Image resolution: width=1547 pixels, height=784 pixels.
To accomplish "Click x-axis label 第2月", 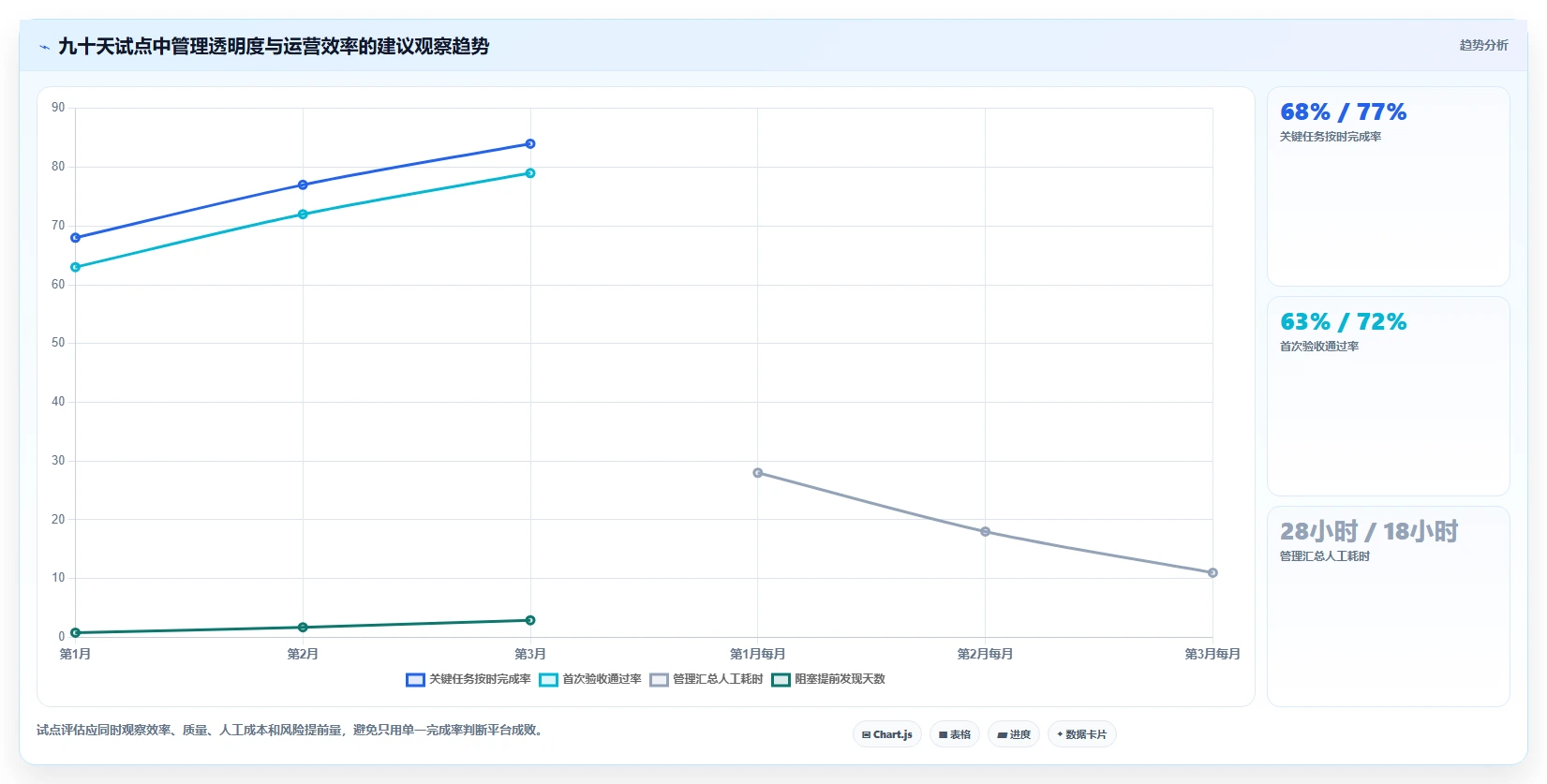I will [x=303, y=654].
